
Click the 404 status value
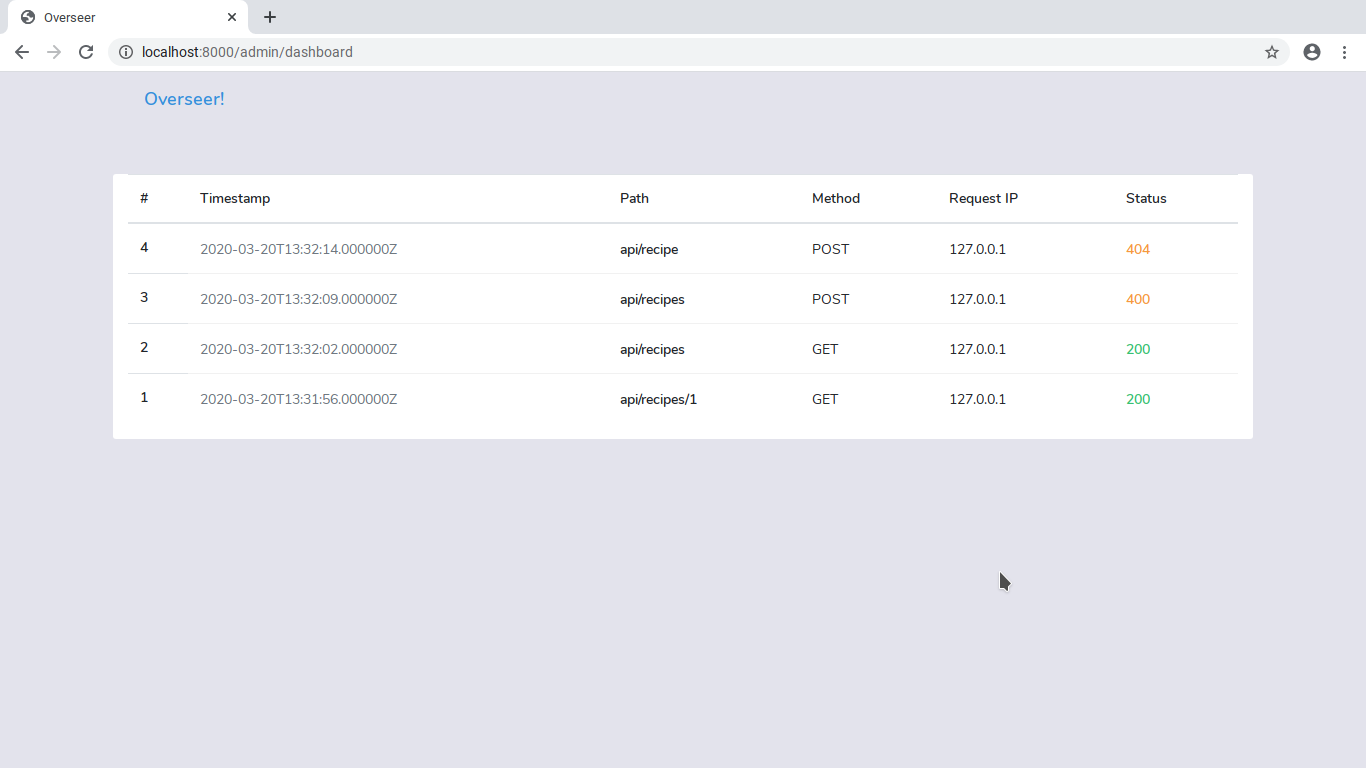[1138, 249]
